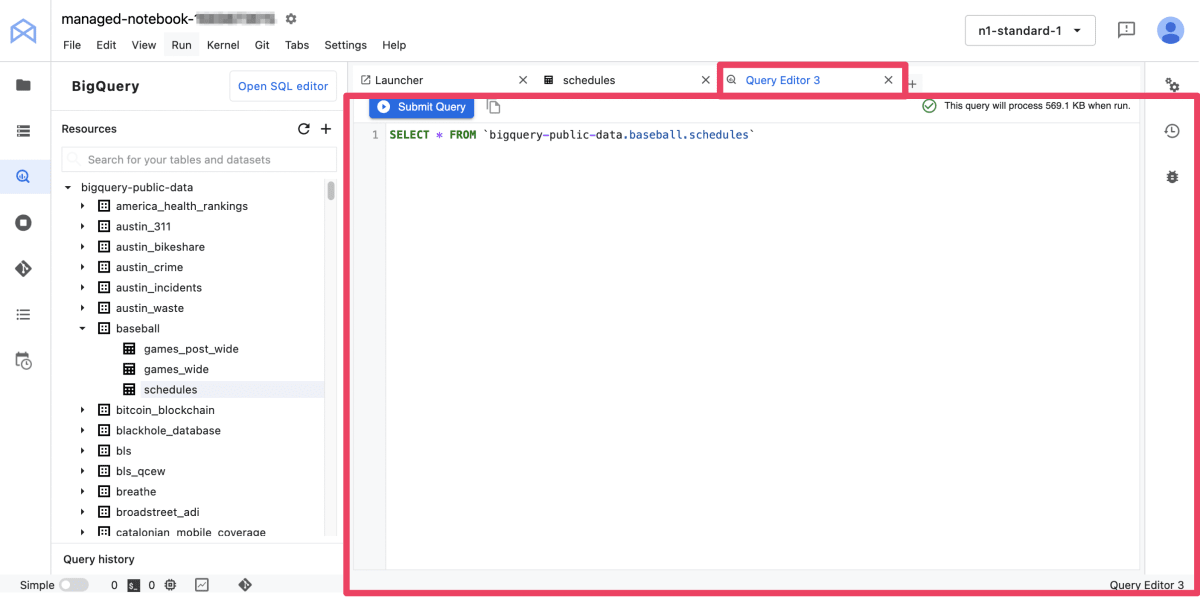Collapse the baseball dataset
Viewport: 1200px width, 612px height.
[83, 328]
